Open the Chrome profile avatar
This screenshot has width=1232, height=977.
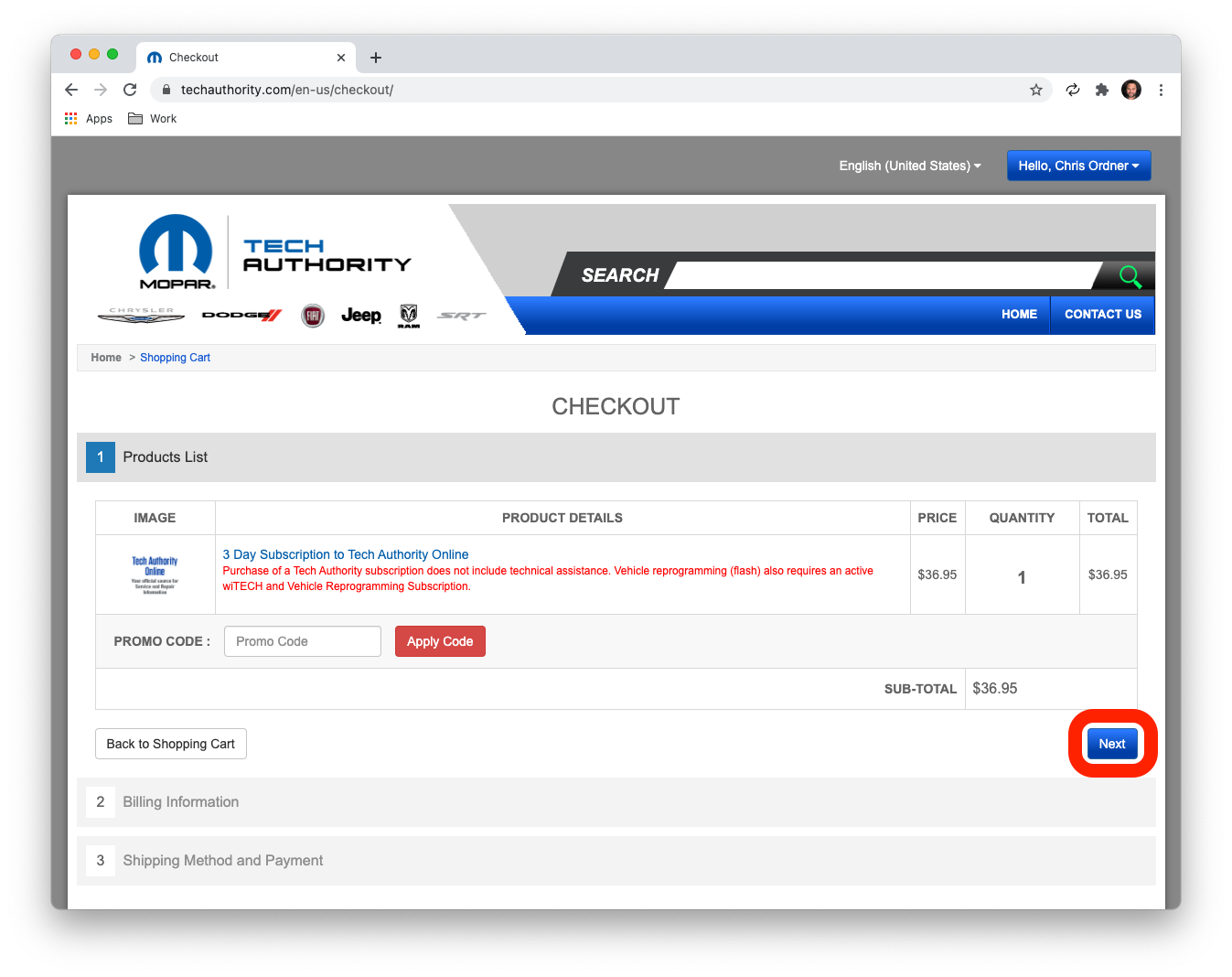point(1131,90)
